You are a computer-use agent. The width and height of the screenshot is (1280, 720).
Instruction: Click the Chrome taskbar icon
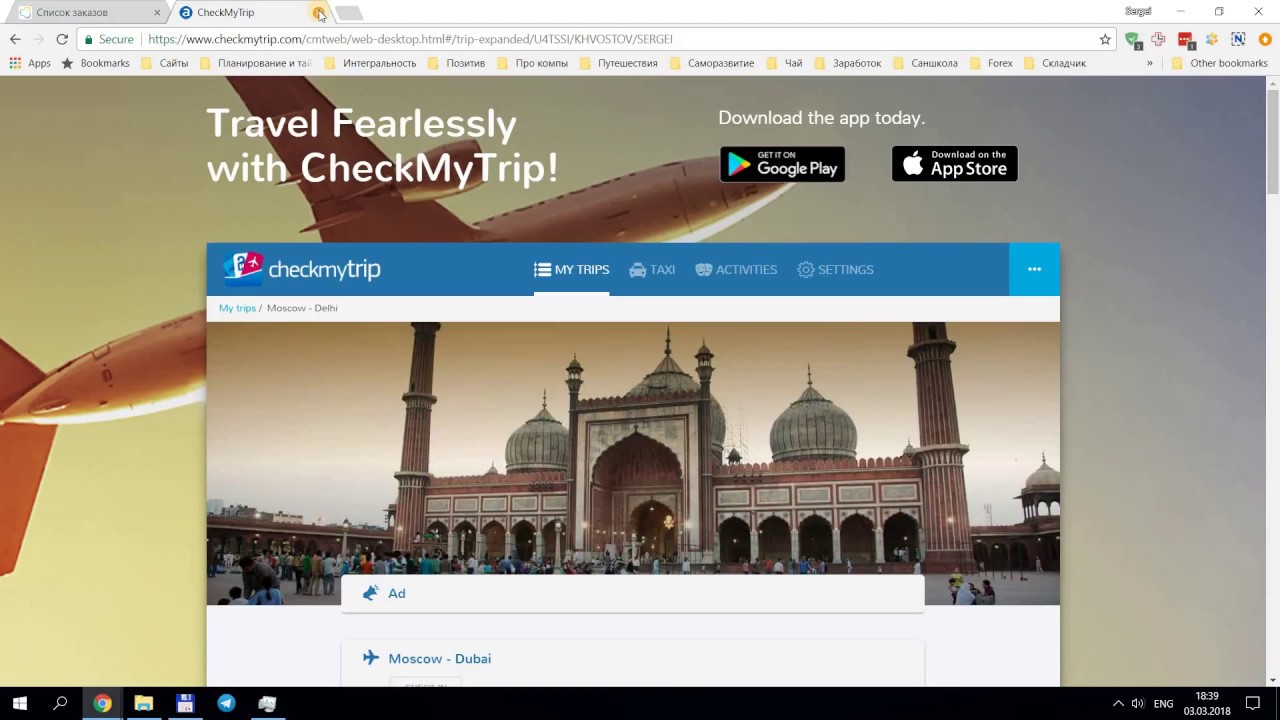102,703
